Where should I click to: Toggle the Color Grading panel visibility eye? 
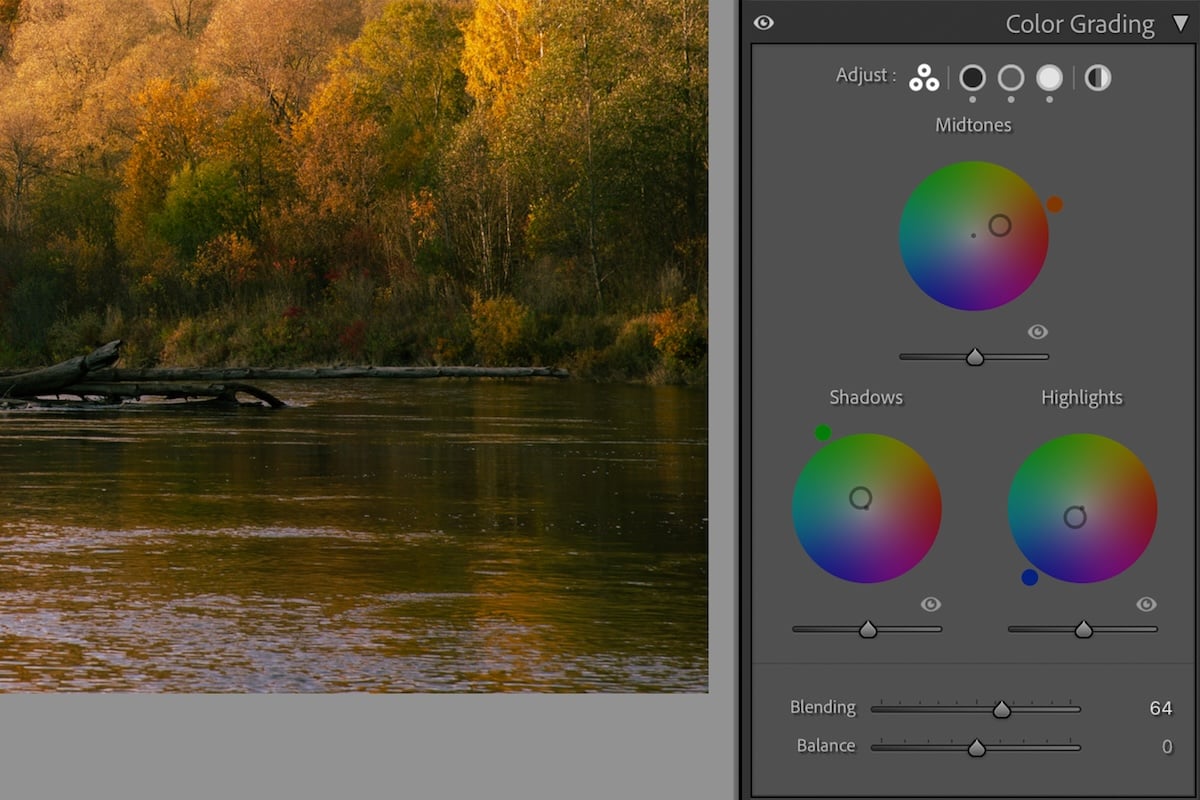[764, 22]
